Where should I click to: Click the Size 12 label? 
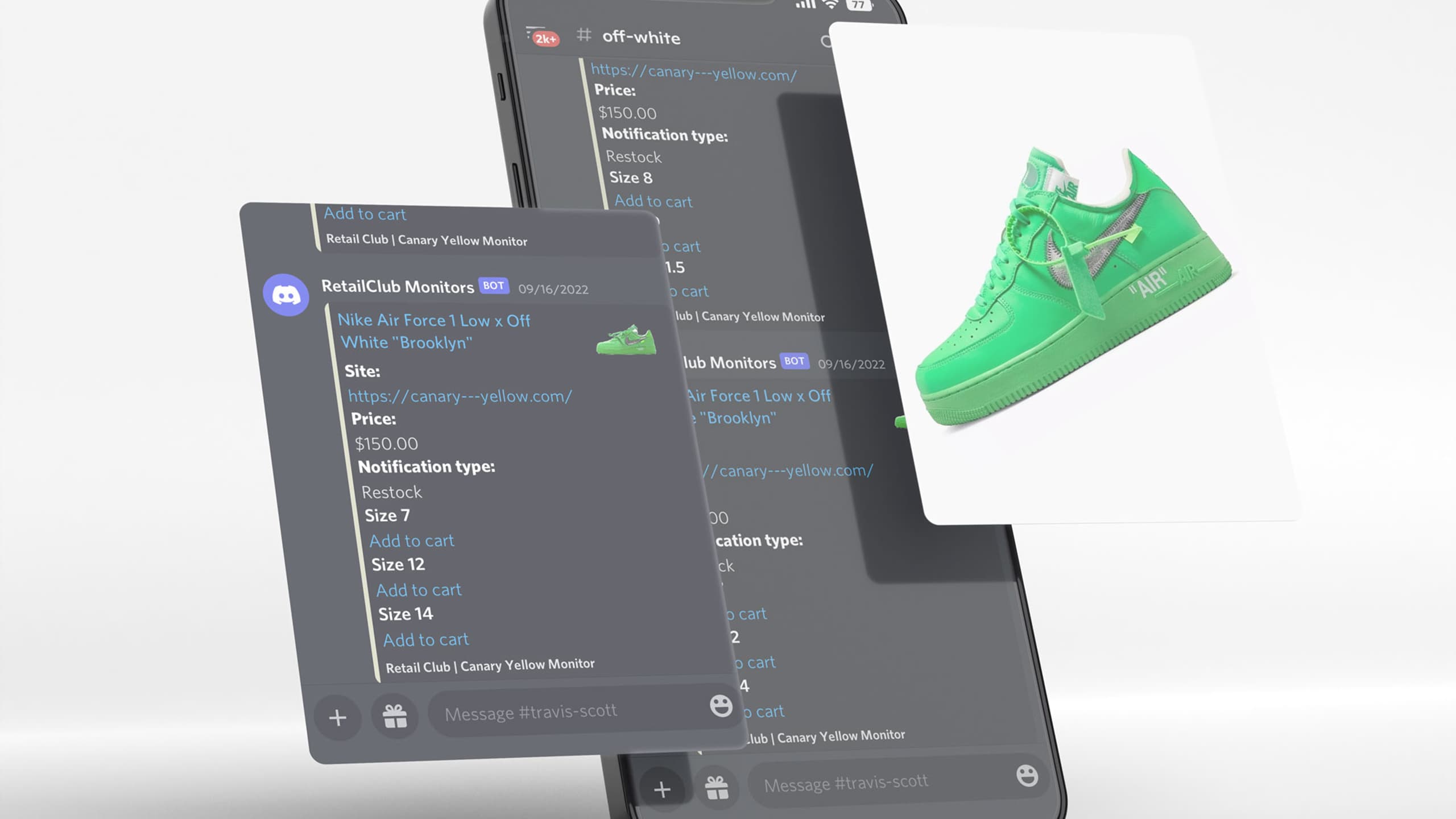[x=398, y=564]
